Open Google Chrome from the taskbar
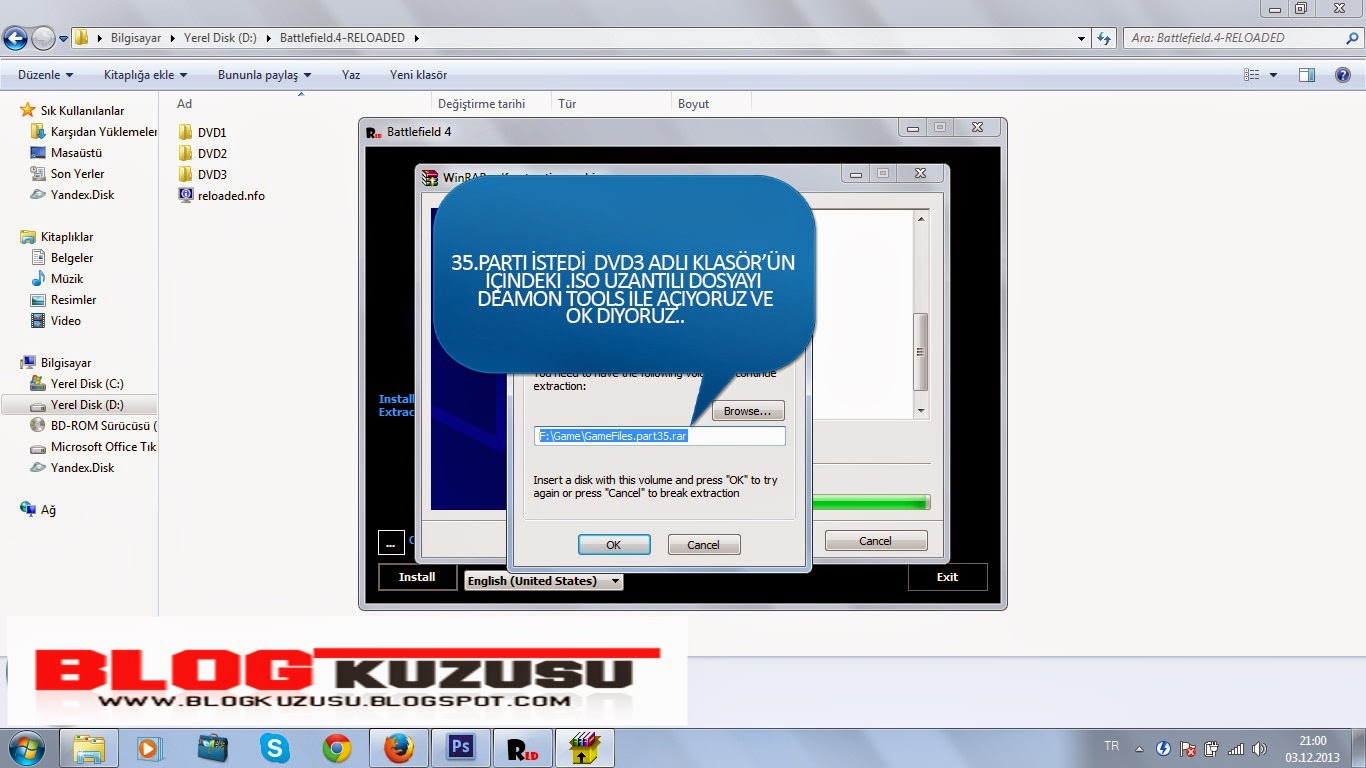 tap(336, 748)
